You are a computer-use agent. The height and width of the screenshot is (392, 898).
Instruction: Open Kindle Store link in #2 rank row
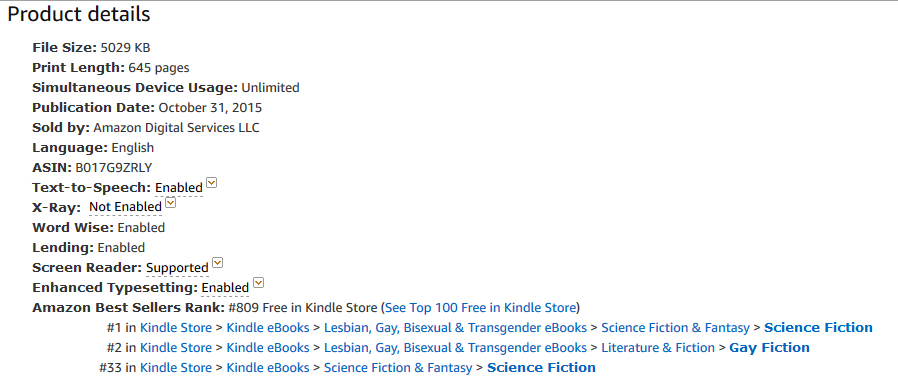pyautogui.click(x=176, y=348)
